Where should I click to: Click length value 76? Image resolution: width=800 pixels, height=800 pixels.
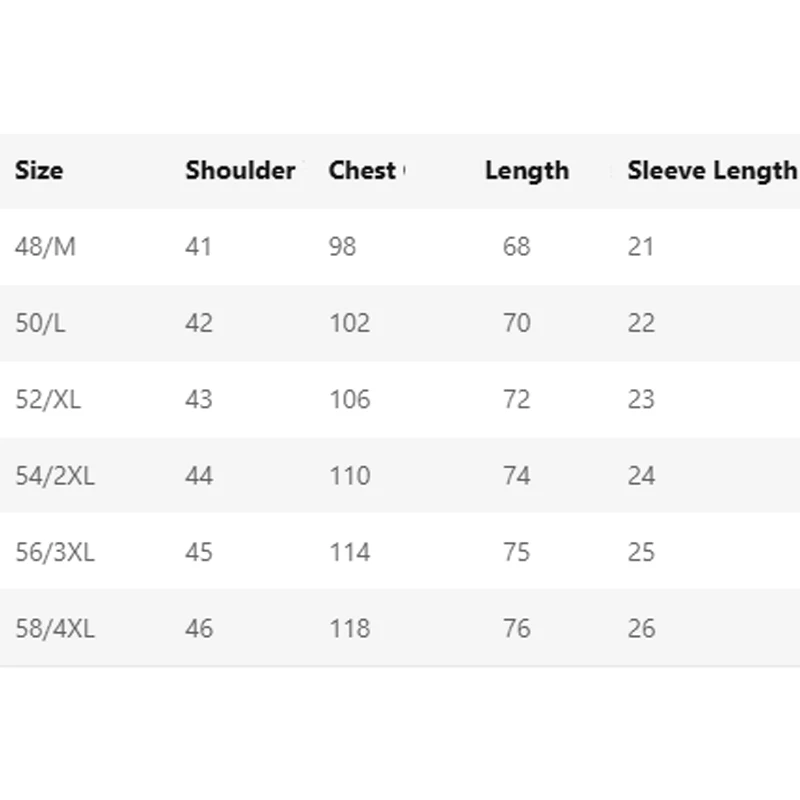517,628
